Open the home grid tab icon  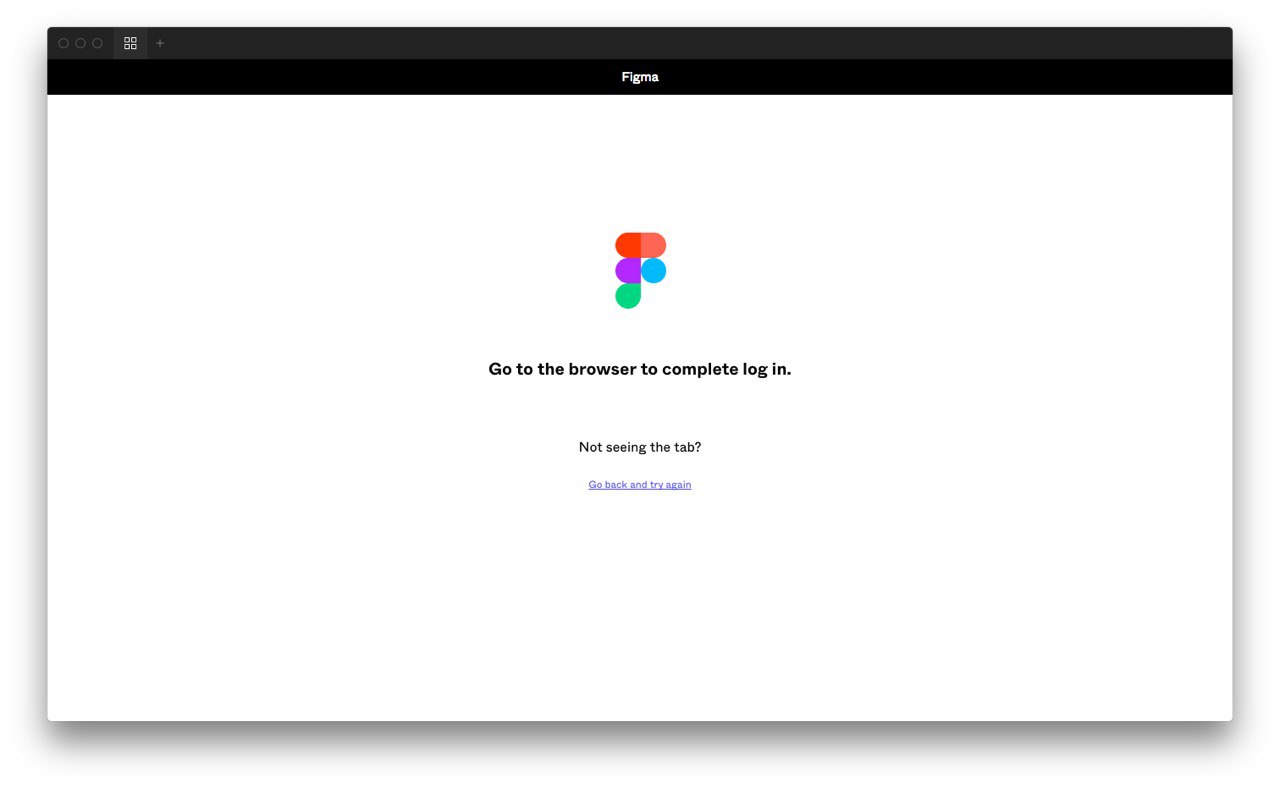[x=130, y=43]
